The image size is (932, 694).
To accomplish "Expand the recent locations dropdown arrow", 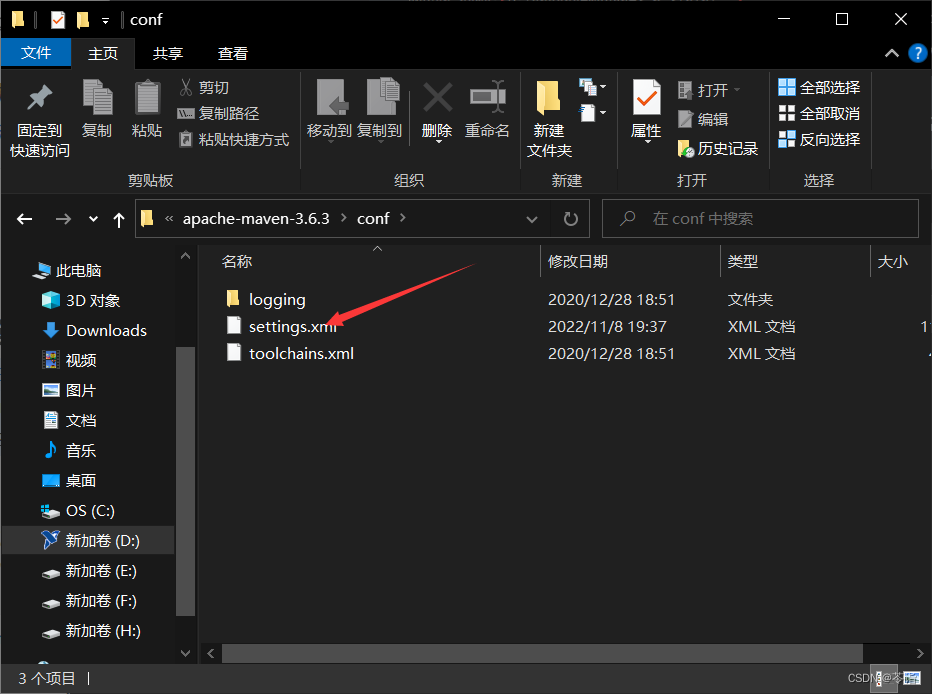I will point(93,219).
